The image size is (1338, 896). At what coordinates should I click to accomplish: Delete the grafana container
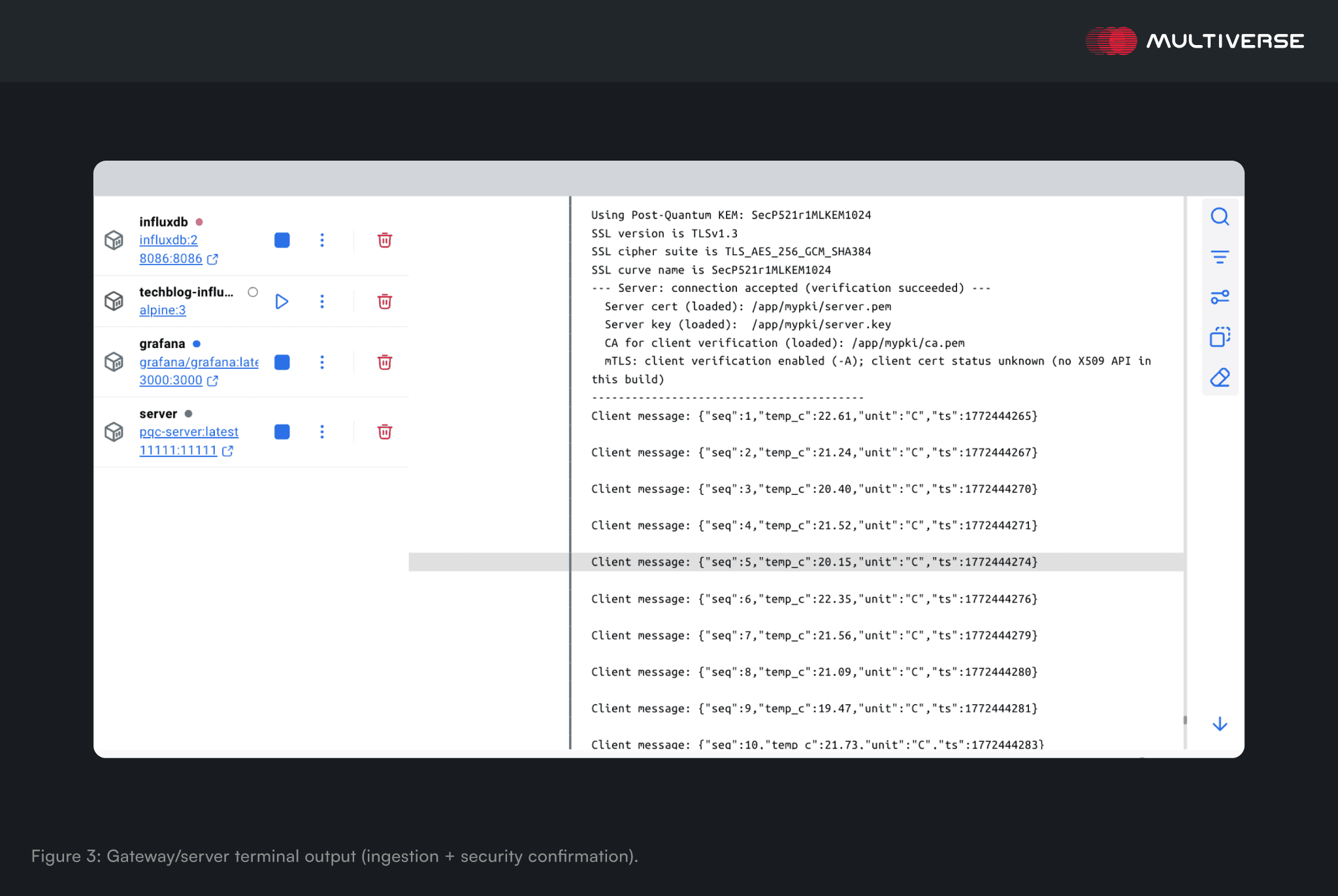tap(385, 362)
